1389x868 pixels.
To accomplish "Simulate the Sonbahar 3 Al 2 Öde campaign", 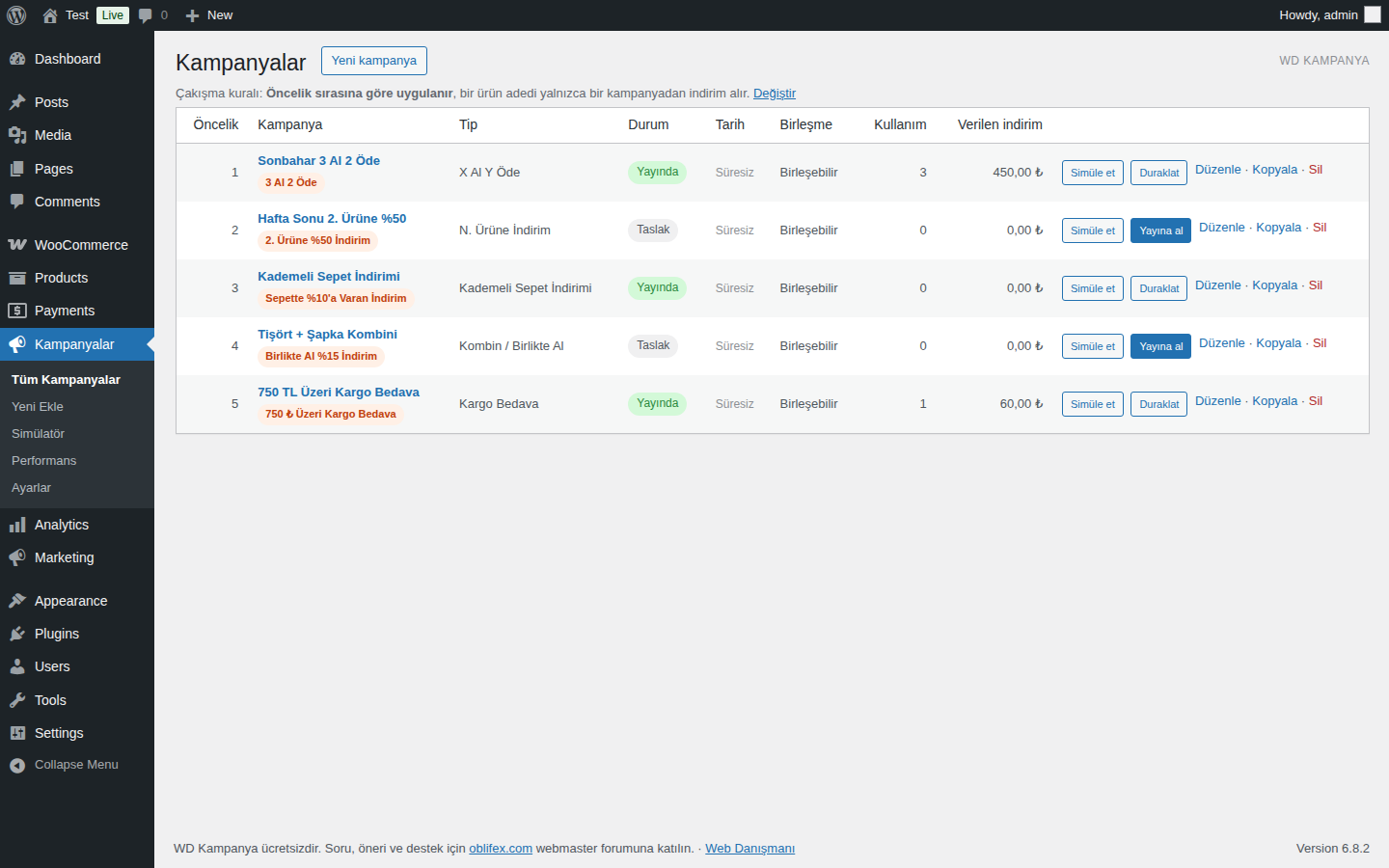I will (x=1093, y=173).
